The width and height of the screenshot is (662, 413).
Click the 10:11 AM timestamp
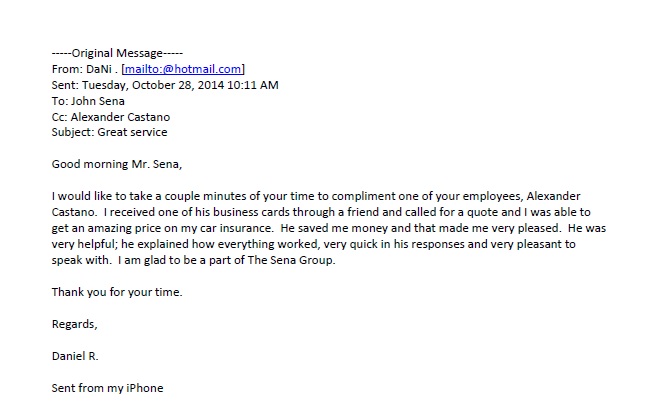pos(253,85)
